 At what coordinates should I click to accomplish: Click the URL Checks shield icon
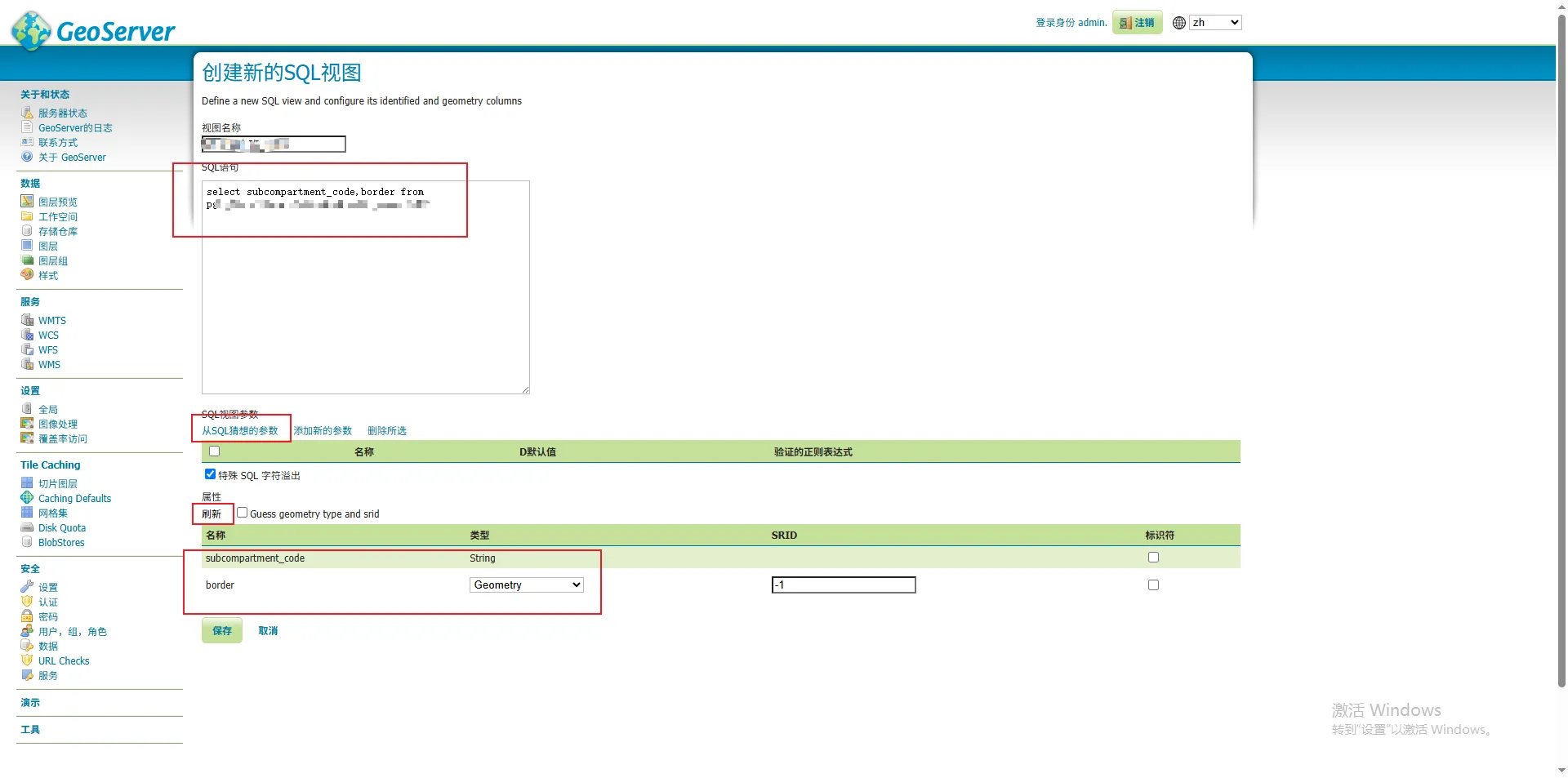pos(27,660)
